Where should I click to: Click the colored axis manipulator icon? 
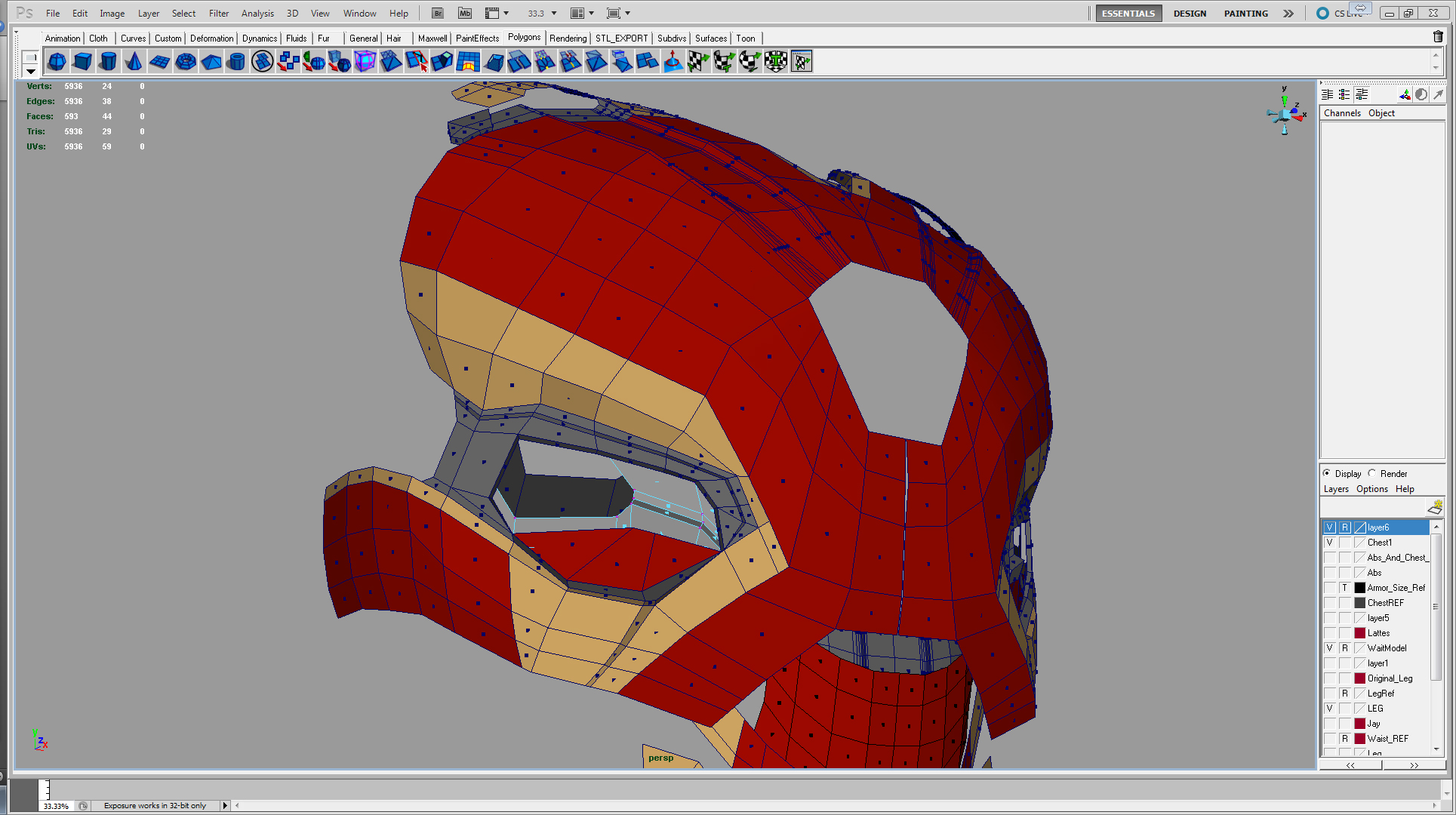tap(1405, 94)
